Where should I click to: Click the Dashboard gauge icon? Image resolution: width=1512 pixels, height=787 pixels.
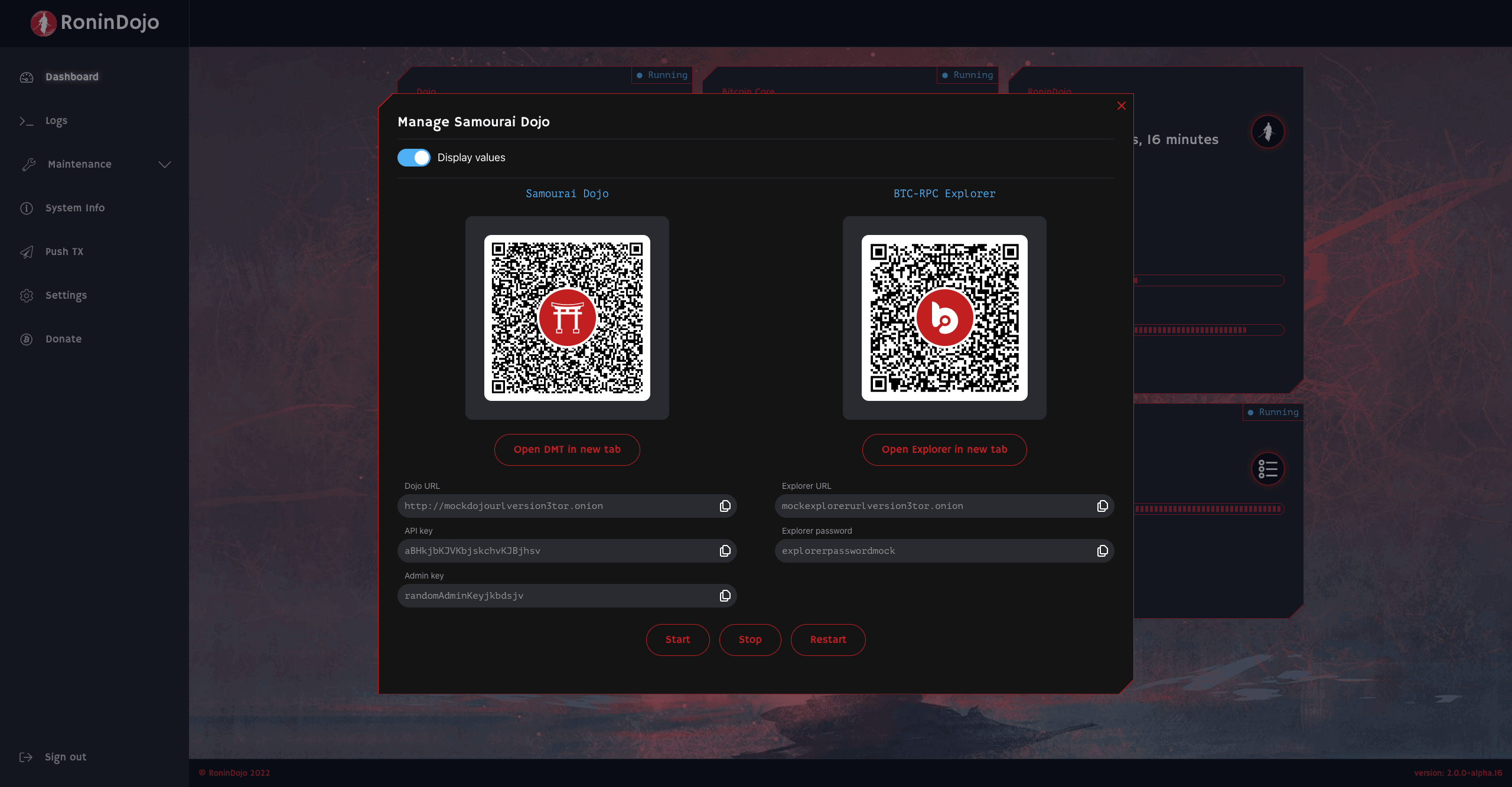coord(27,77)
